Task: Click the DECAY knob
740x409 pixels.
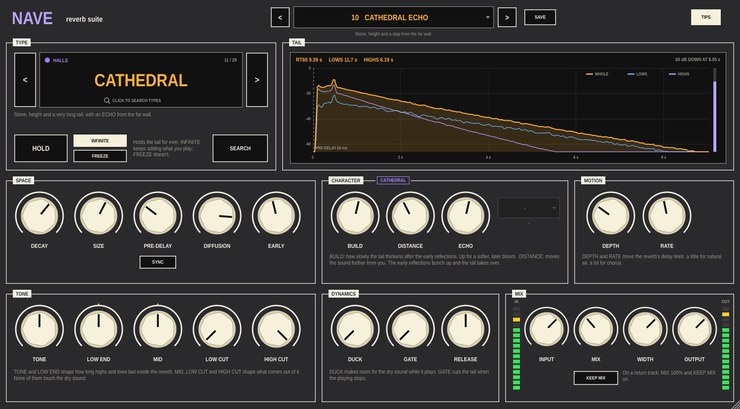Action: click(39, 216)
